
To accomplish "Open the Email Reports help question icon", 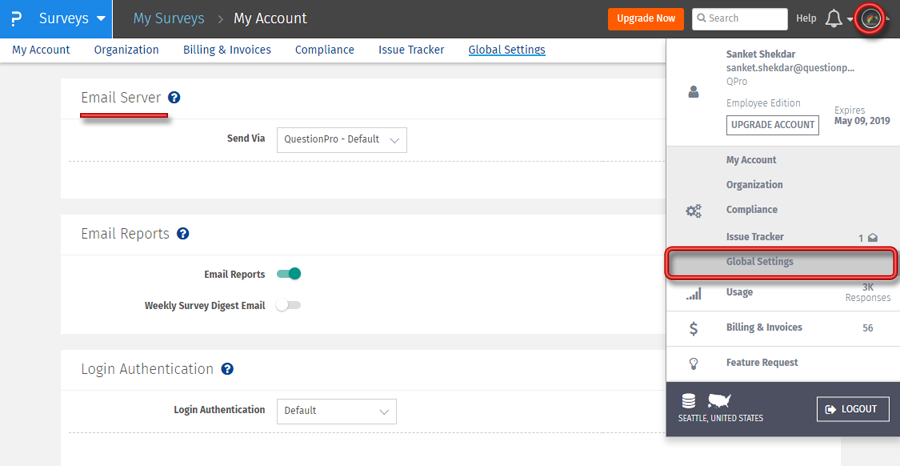I will pos(183,234).
